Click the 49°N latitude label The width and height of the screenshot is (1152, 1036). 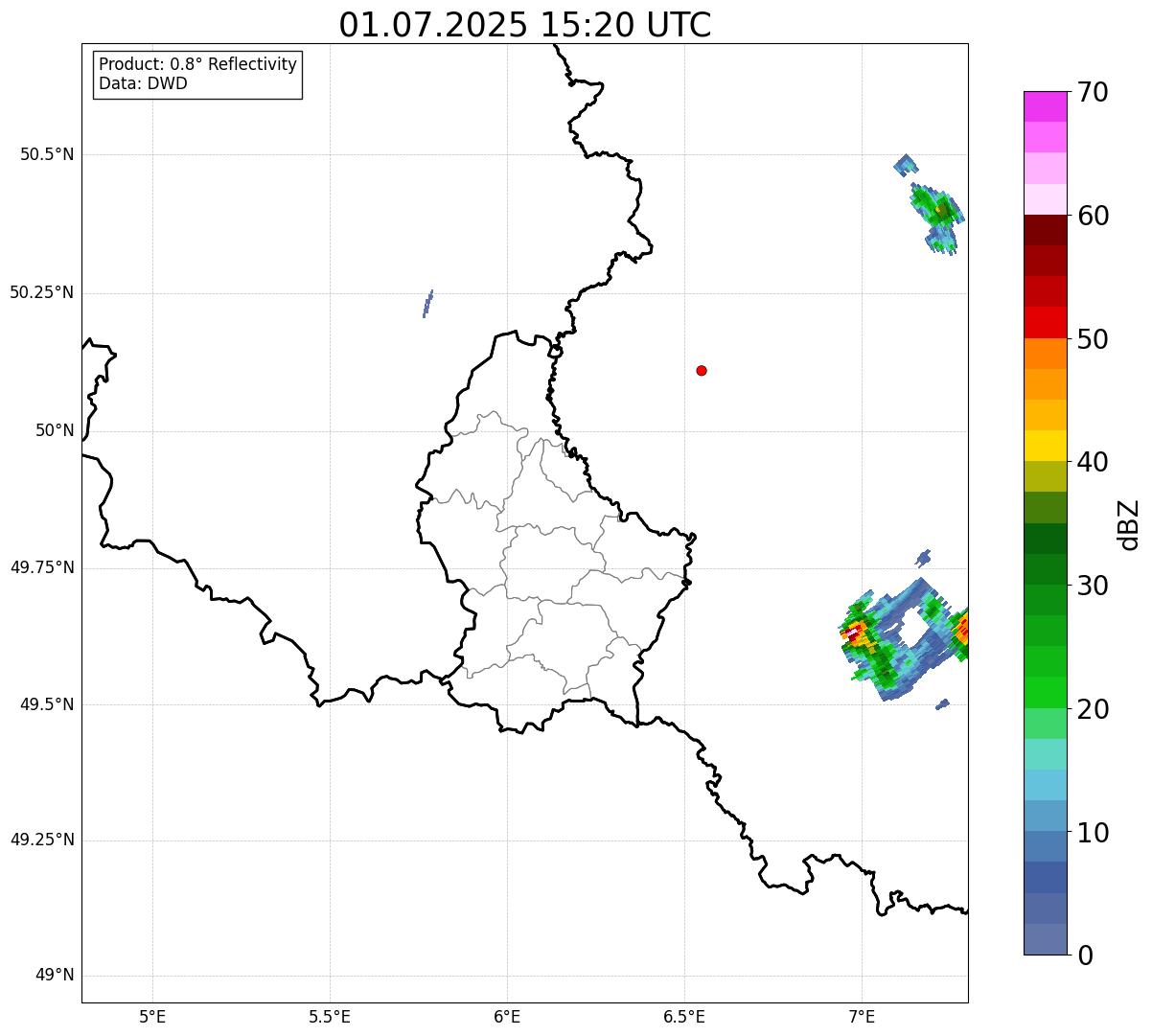[55, 975]
